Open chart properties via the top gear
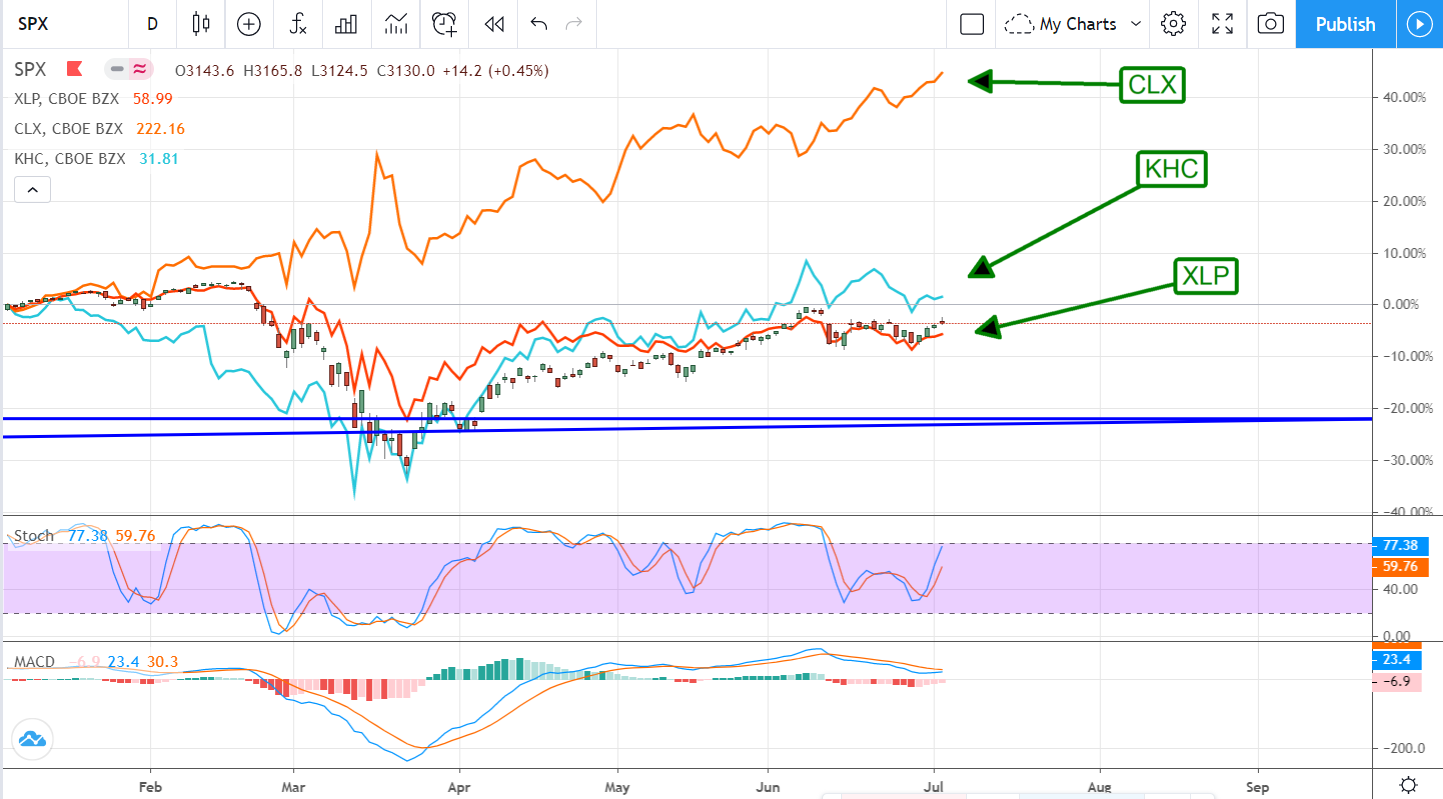The height and width of the screenshot is (799, 1443). point(1173,24)
